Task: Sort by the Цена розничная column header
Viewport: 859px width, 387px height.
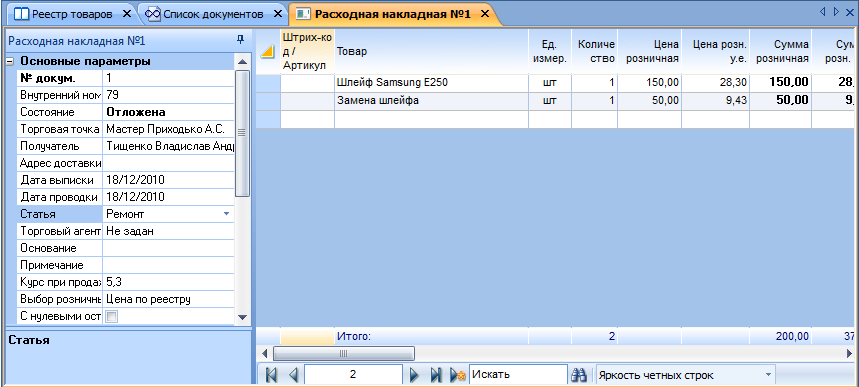Action: point(650,51)
